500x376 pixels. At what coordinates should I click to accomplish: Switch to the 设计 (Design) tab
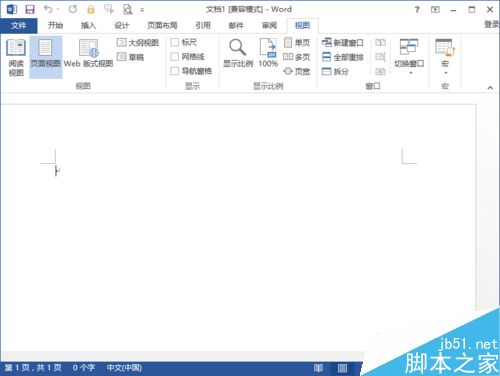[x=121, y=25]
